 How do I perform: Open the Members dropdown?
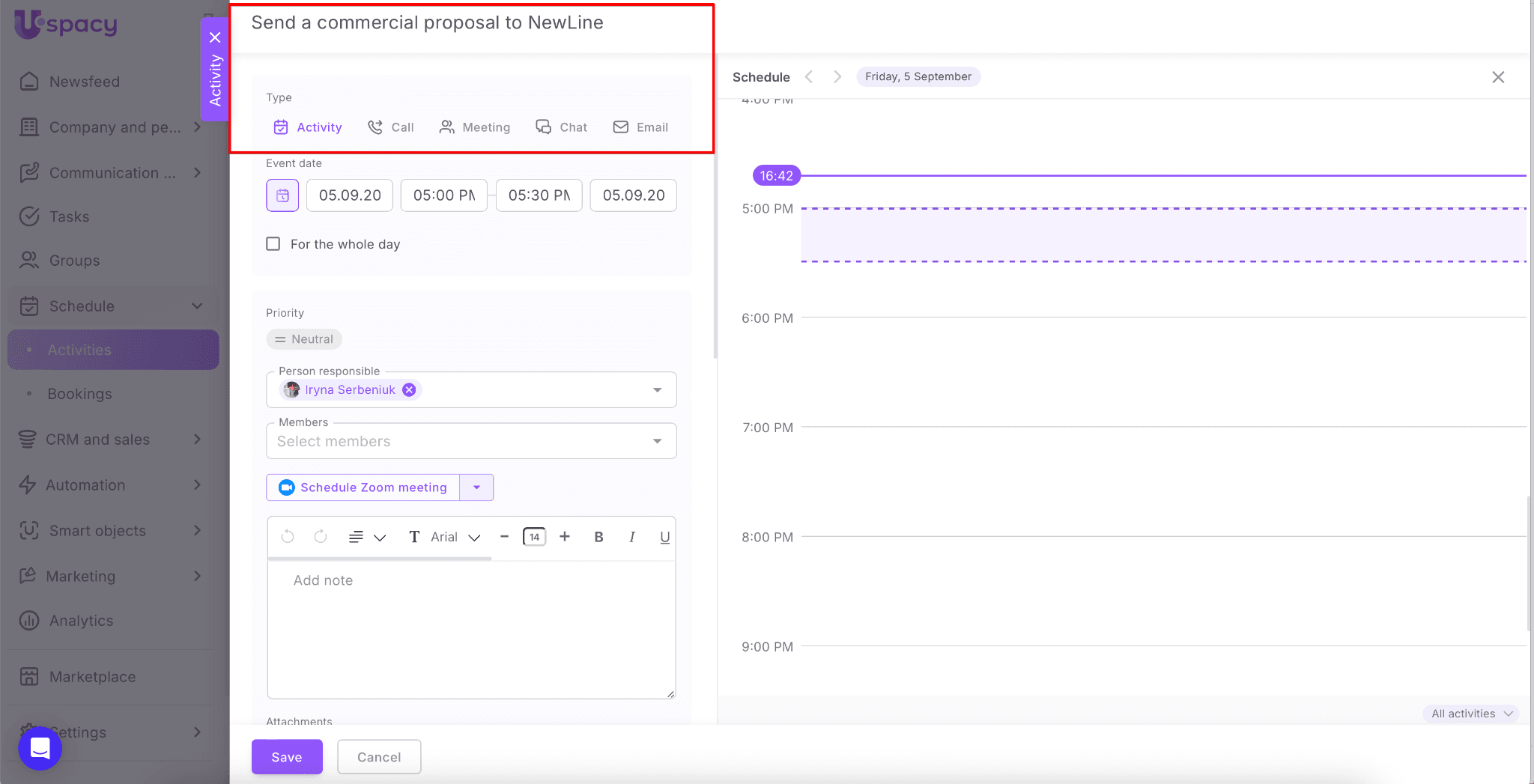[657, 441]
